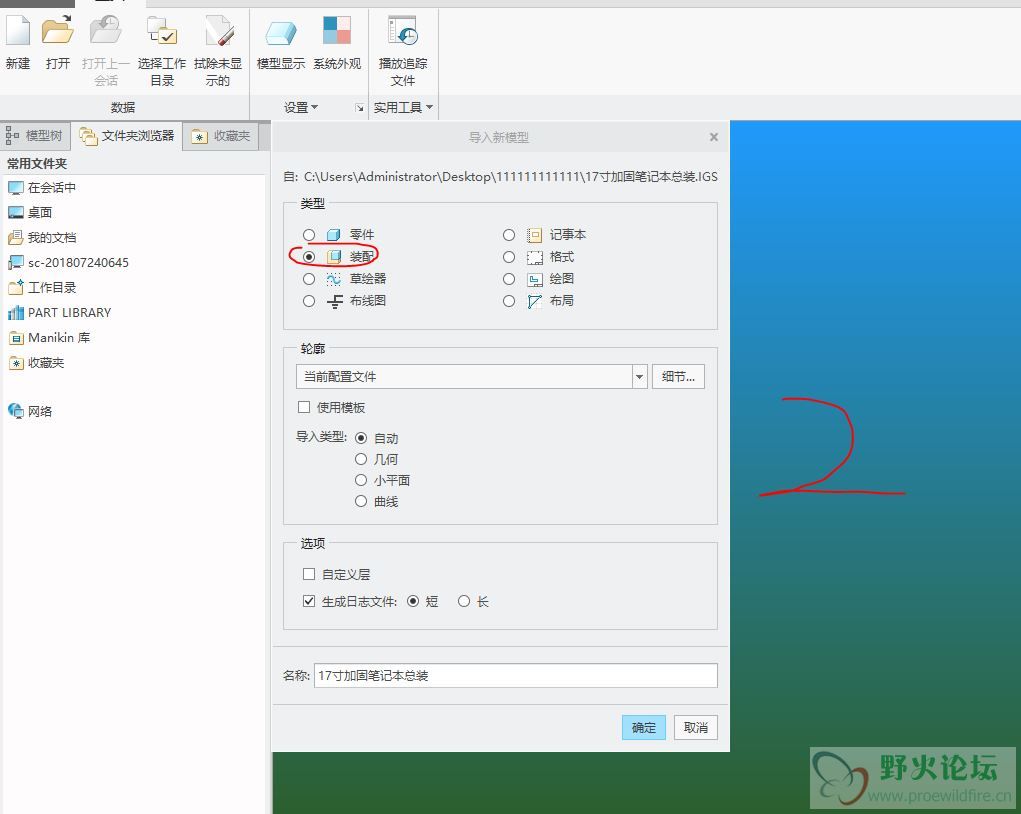Screen dimensions: 1021x814
Task: Cancel import with 取消 button
Action: 695,727
